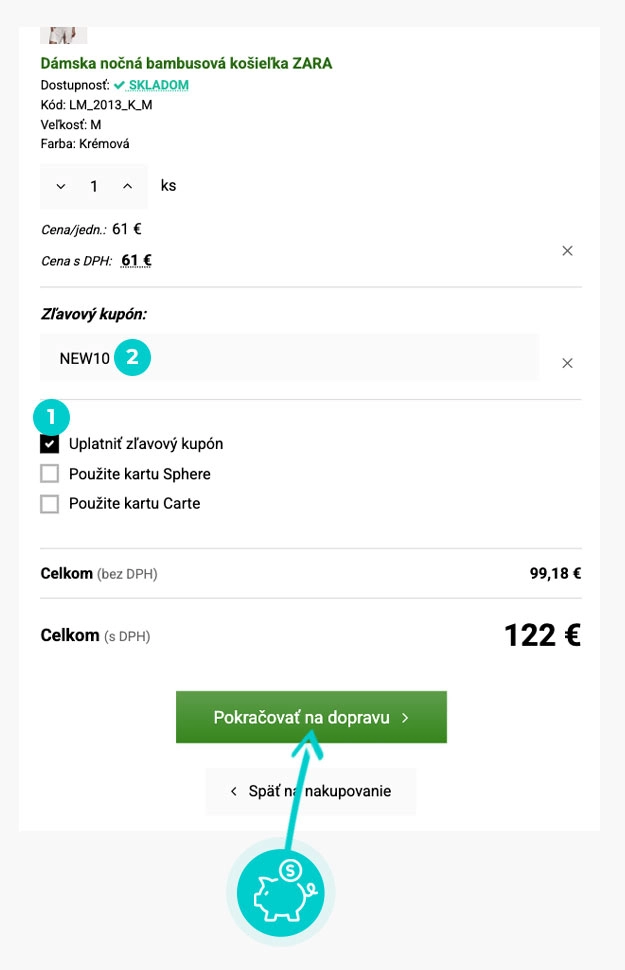
Task: Clear the coupon field with the X icon
Action: pos(567,363)
